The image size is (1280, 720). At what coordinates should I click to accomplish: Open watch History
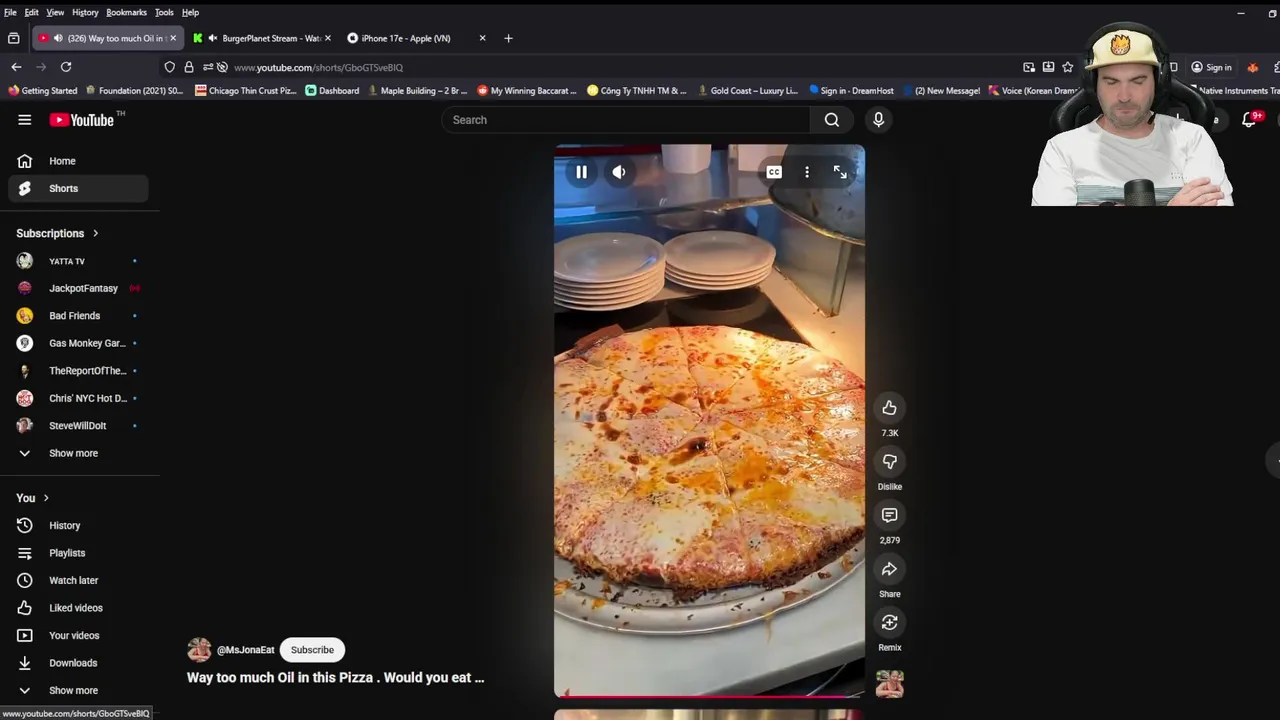[x=78, y=525]
